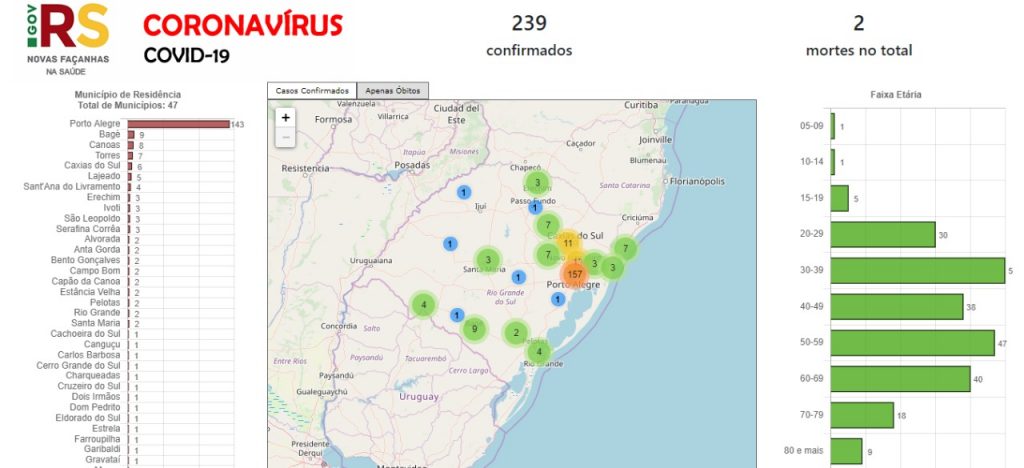Click the 30-39 age group bar
This screenshot has width=1024, height=468.
coord(917,271)
